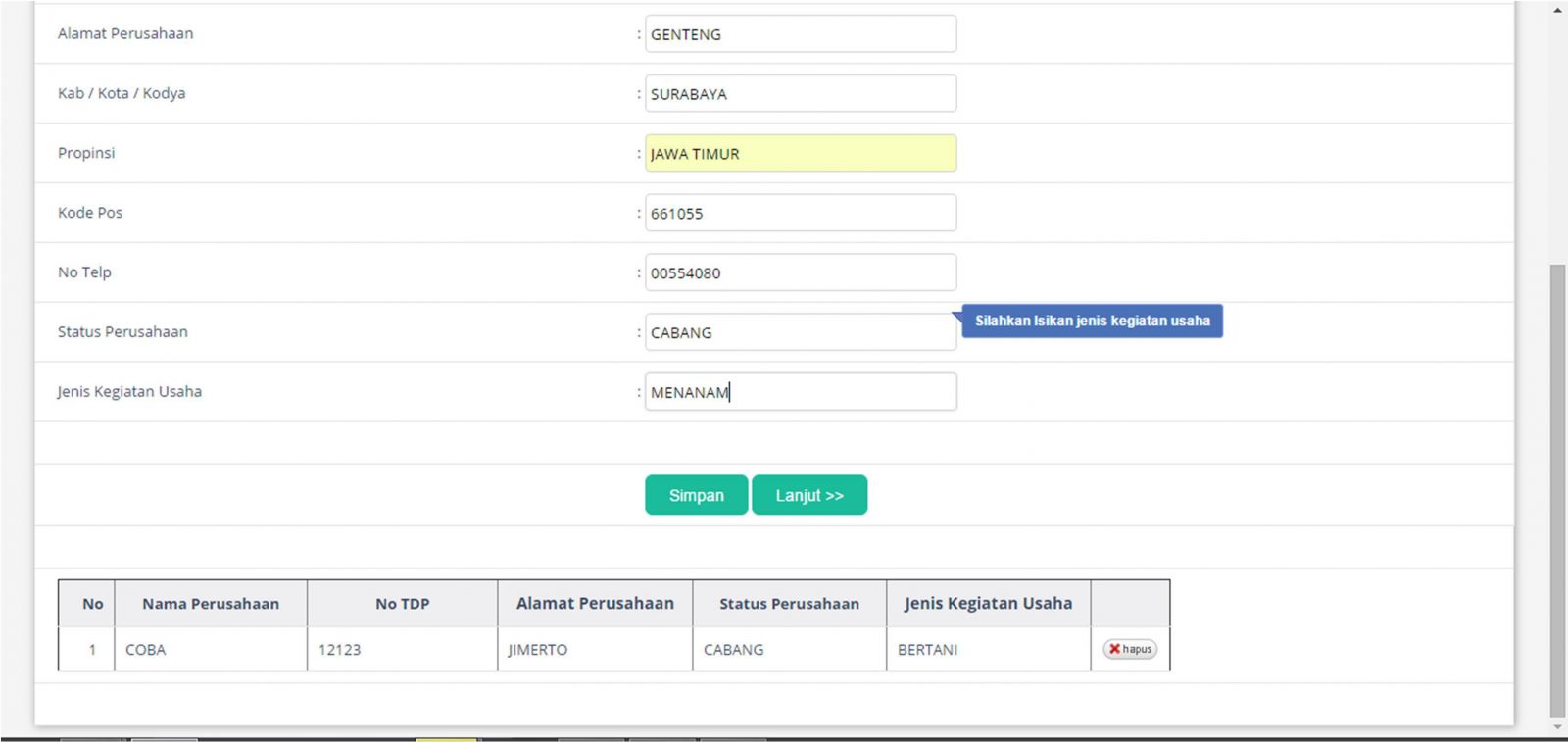Image resolution: width=1568 pixels, height=742 pixels.
Task: Click the blue jenis kegiatan usaha tooltip
Action: (1092, 321)
